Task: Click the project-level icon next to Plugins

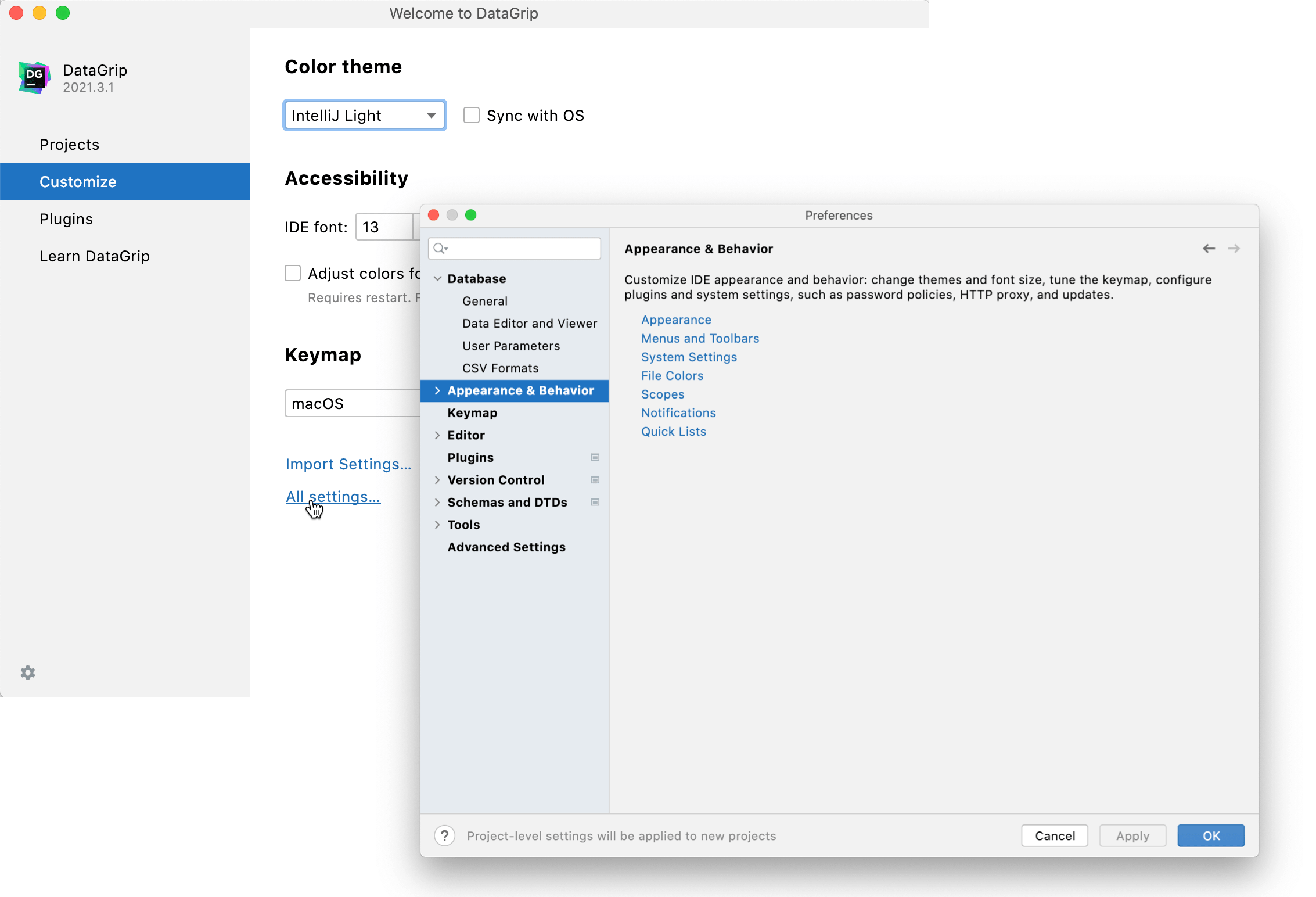Action: (595, 458)
